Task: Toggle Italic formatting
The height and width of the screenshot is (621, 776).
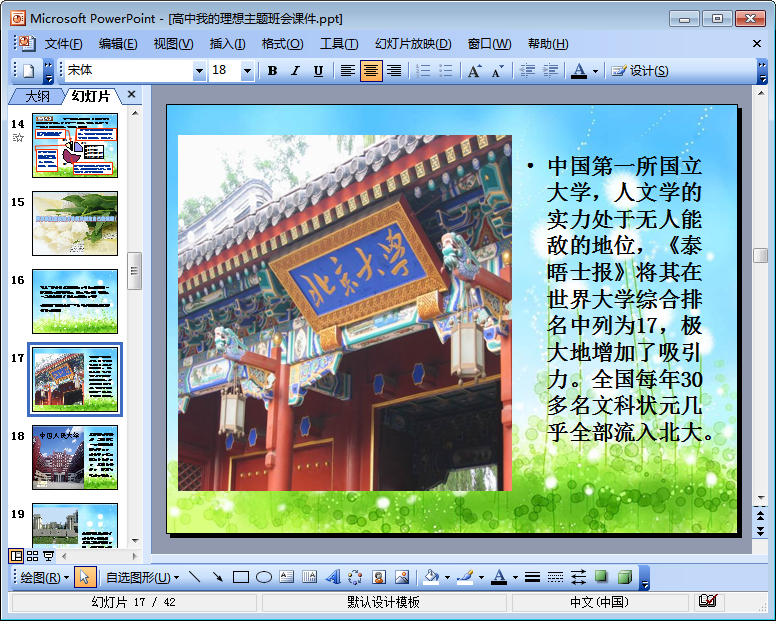Action: point(295,71)
